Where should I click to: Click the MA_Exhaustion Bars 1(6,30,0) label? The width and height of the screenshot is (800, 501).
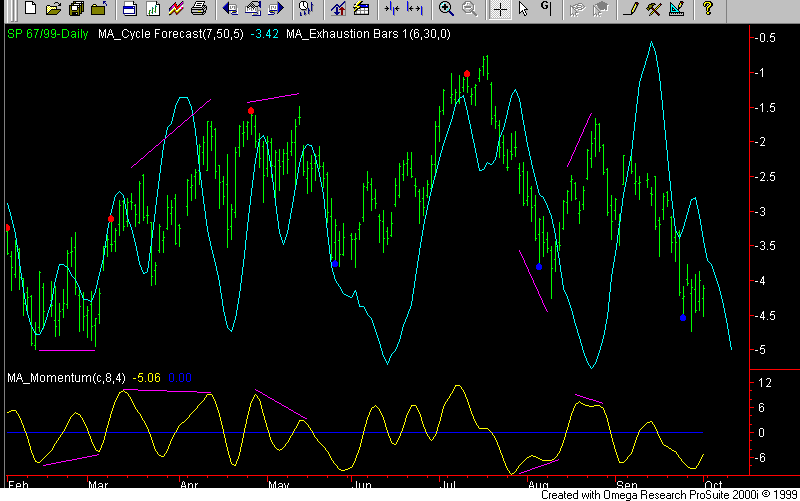click(368, 34)
